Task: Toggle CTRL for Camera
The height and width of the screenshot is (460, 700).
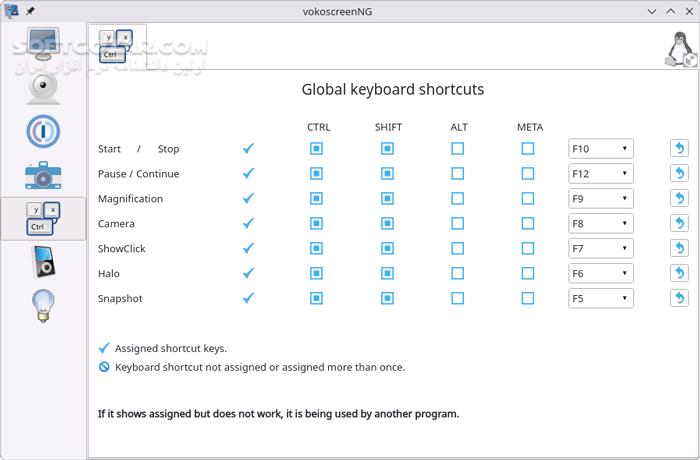Action: 317,223
